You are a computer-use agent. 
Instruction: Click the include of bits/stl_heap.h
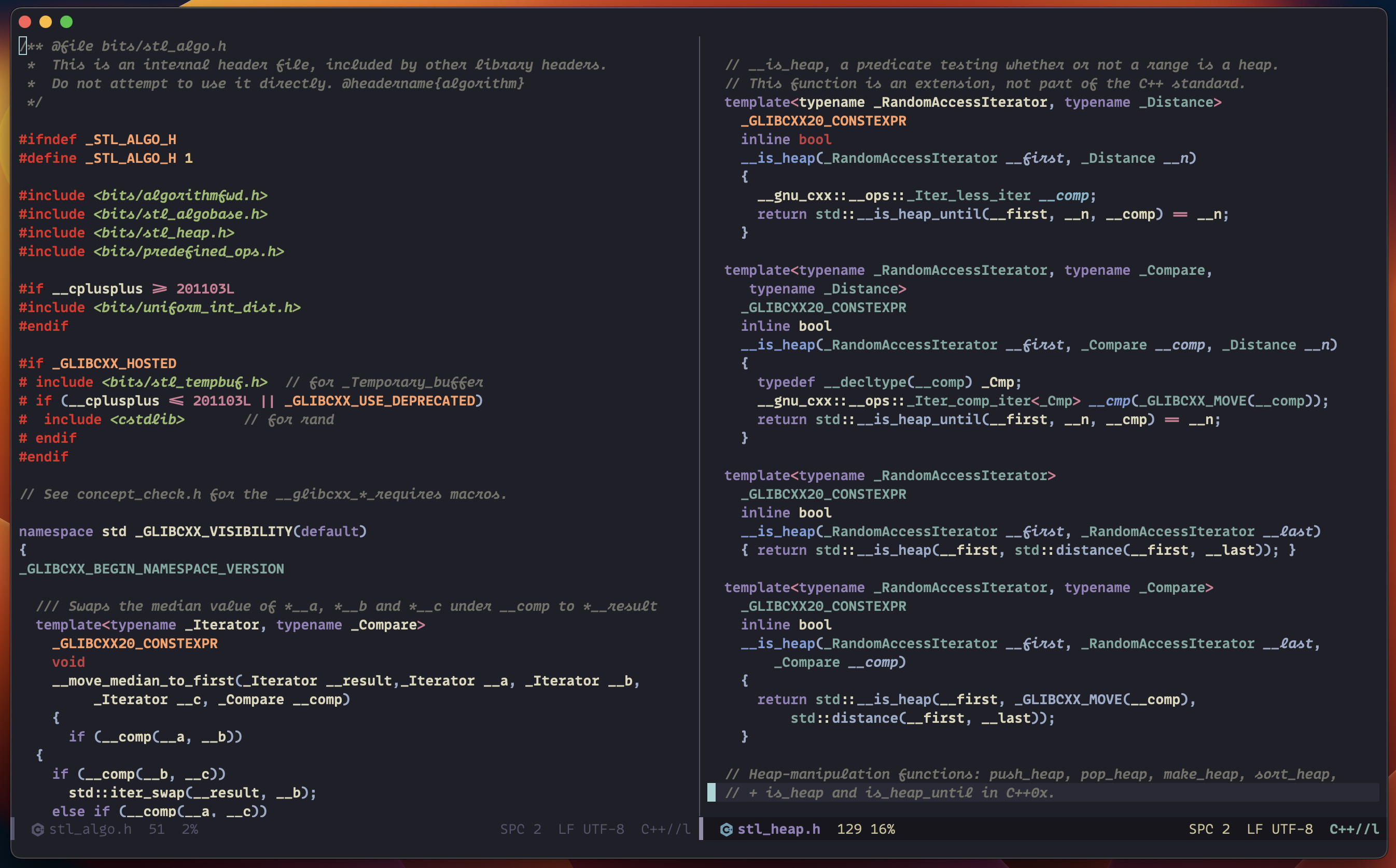(127, 232)
